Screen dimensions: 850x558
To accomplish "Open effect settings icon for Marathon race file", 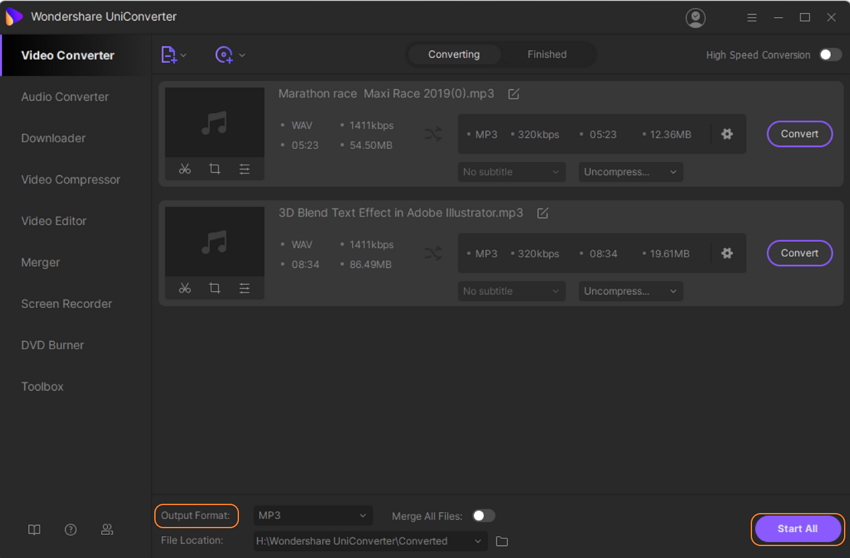I will pos(244,170).
